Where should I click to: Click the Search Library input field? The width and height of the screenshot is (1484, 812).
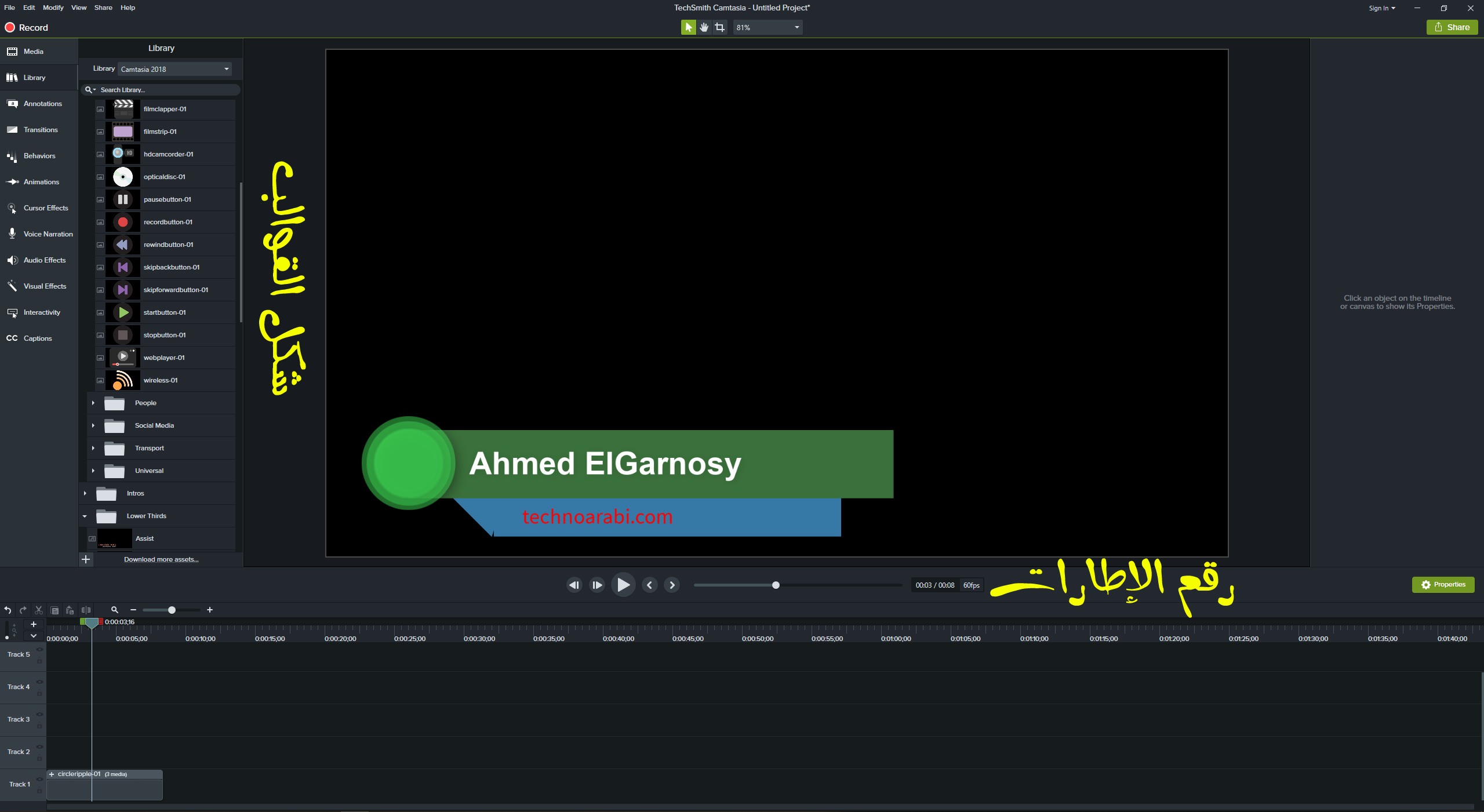[161, 90]
